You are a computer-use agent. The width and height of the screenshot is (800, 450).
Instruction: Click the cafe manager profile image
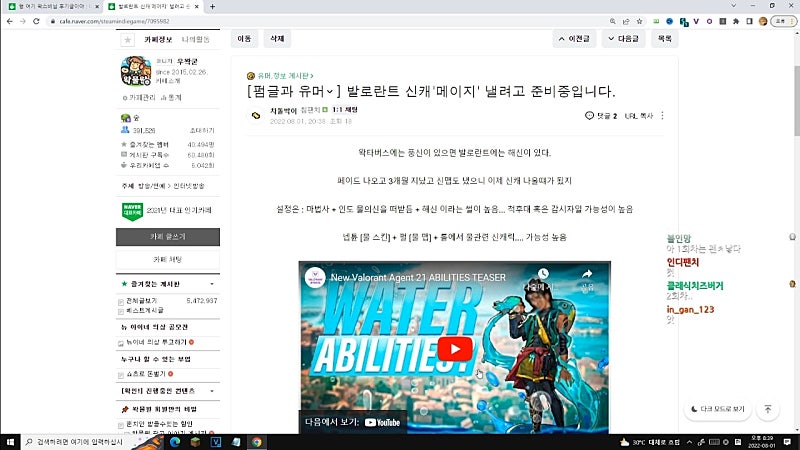coord(136,71)
